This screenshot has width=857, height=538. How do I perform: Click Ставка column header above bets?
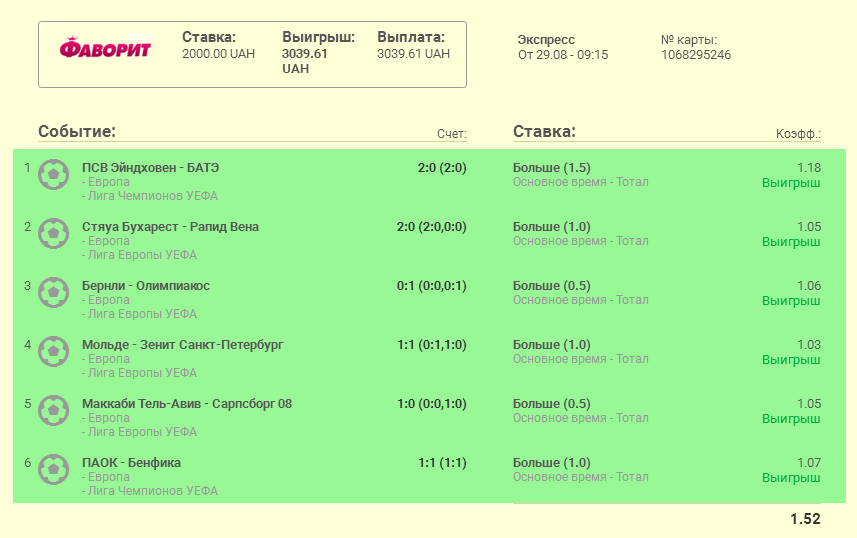pos(544,131)
